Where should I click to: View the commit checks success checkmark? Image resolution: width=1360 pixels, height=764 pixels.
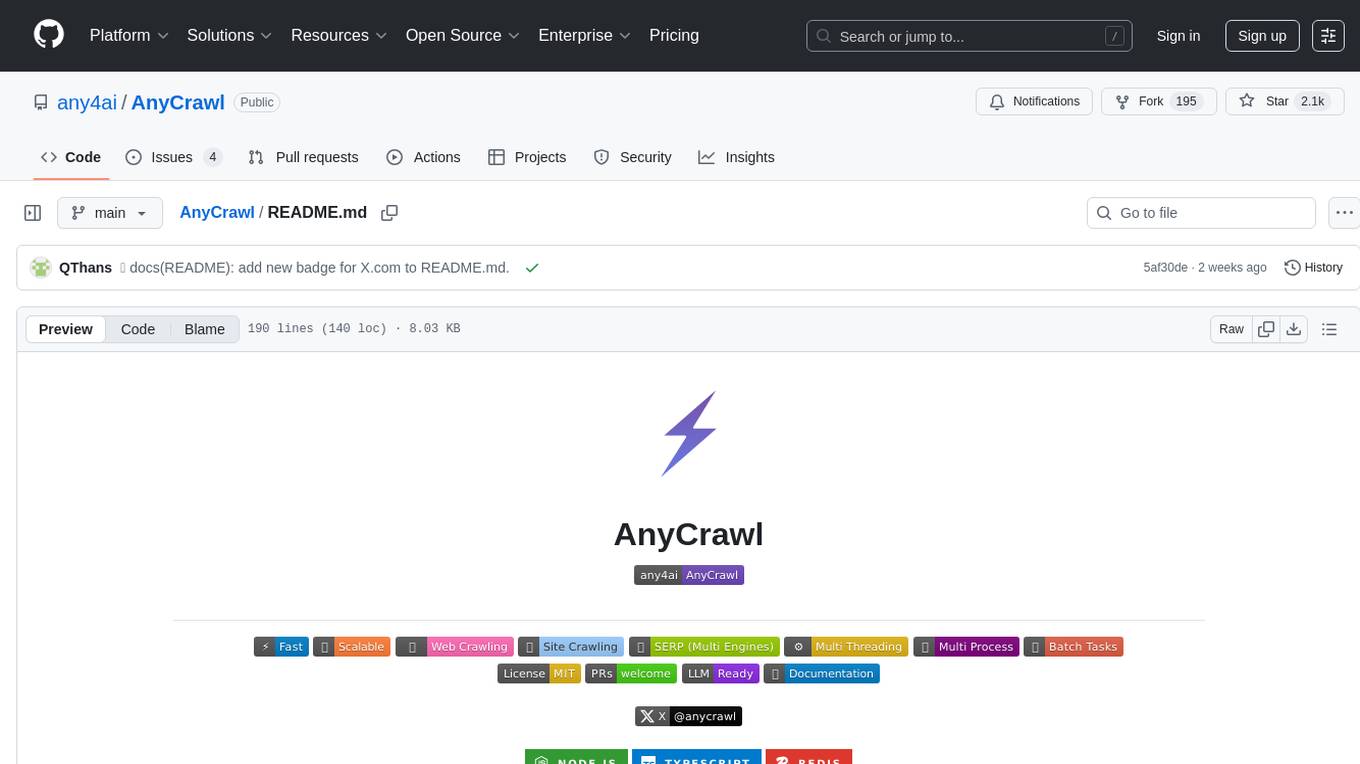532,267
